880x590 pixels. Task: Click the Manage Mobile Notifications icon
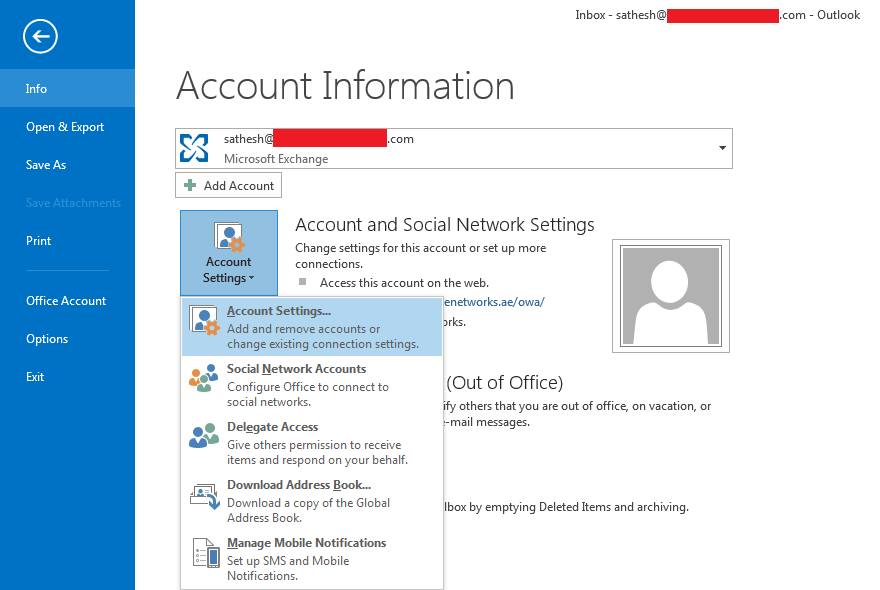pyautogui.click(x=205, y=553)
